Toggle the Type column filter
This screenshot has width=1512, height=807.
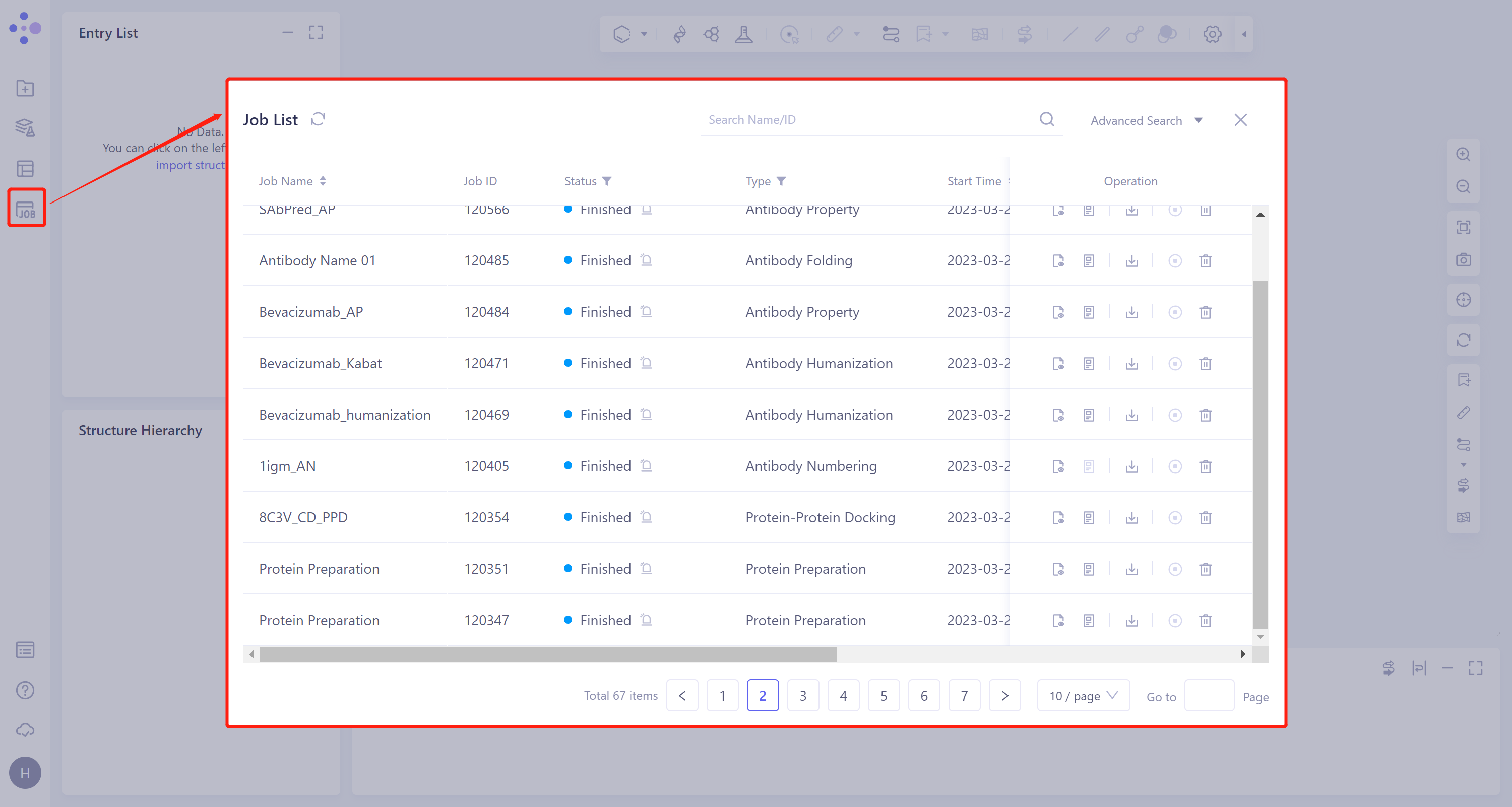click(x=782, y=181)
